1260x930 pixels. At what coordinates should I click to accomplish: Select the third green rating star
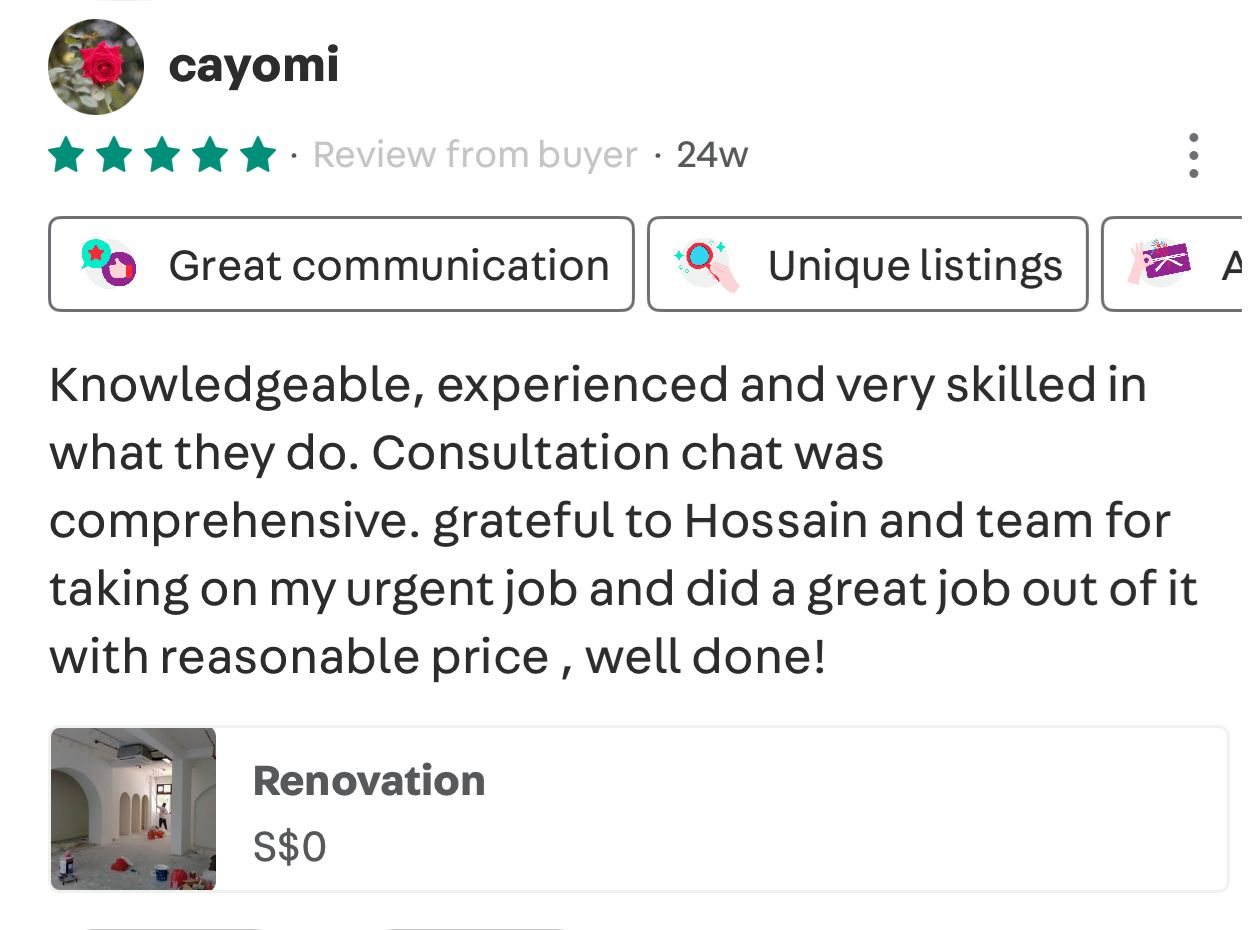160,154
